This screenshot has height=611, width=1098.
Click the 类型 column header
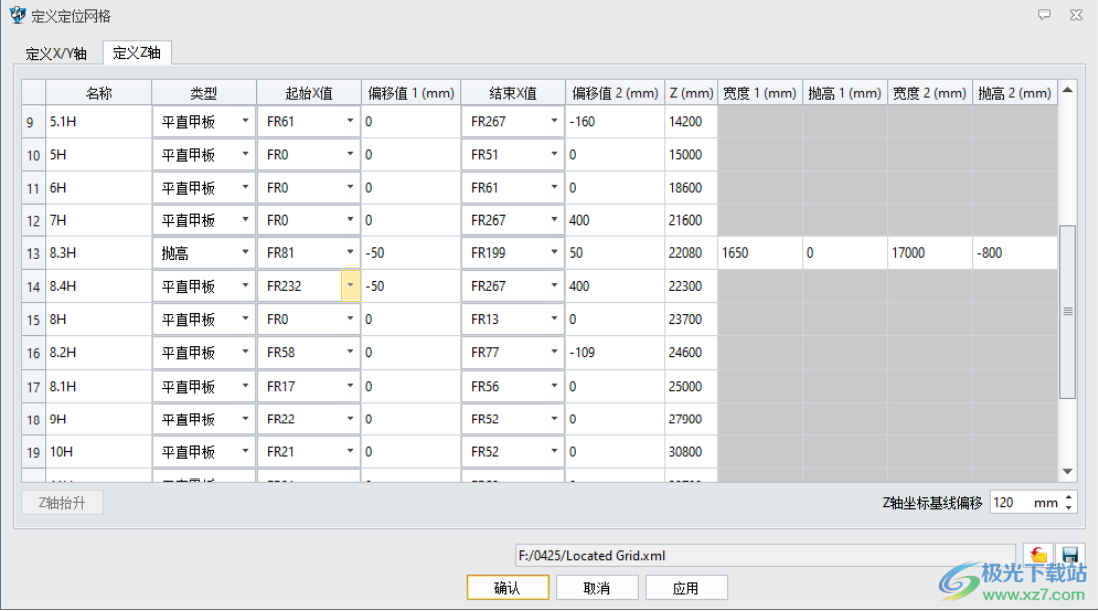[x=204, y=93]
